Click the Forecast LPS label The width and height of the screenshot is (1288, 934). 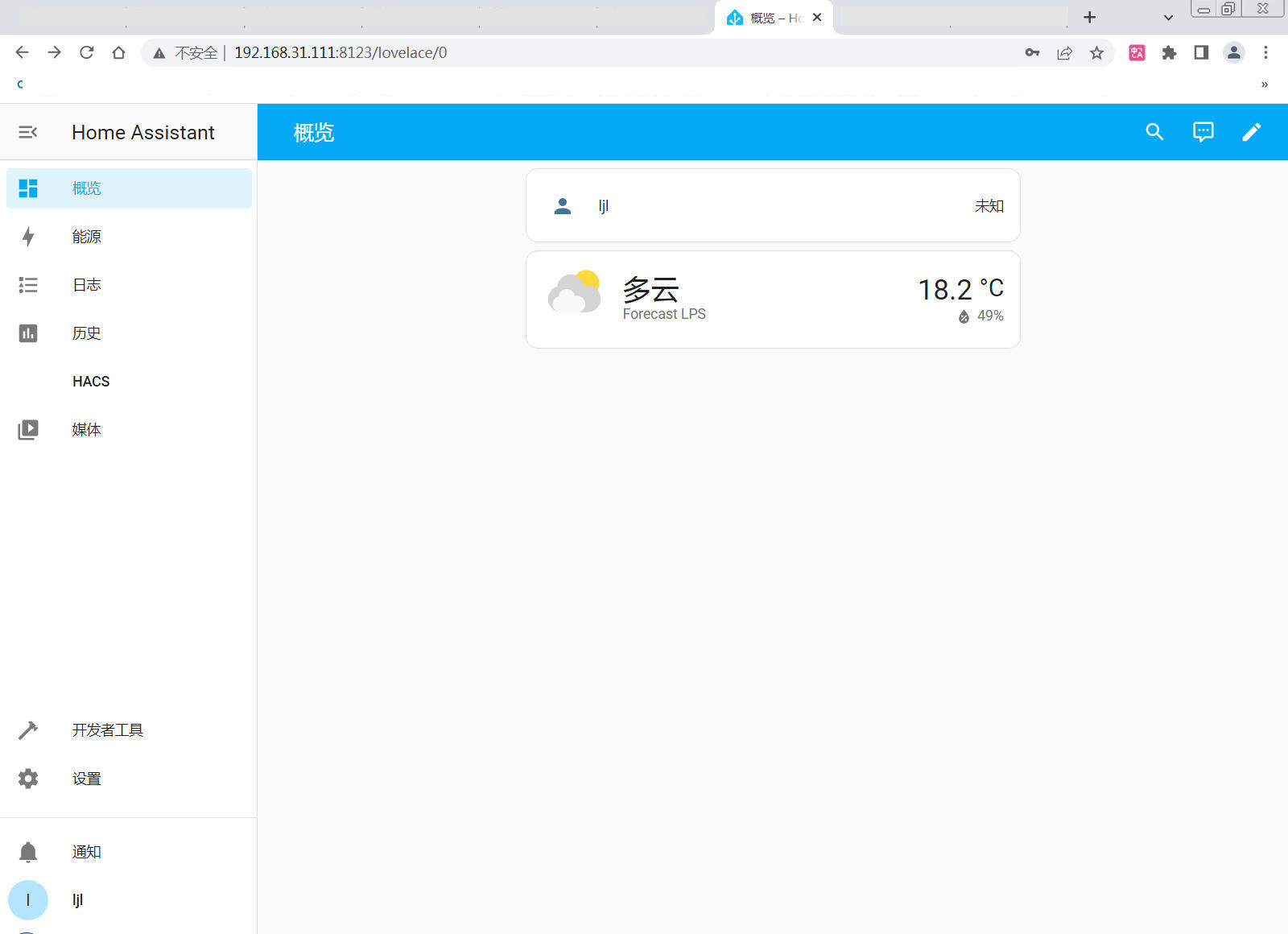click(x=664, y=314)
